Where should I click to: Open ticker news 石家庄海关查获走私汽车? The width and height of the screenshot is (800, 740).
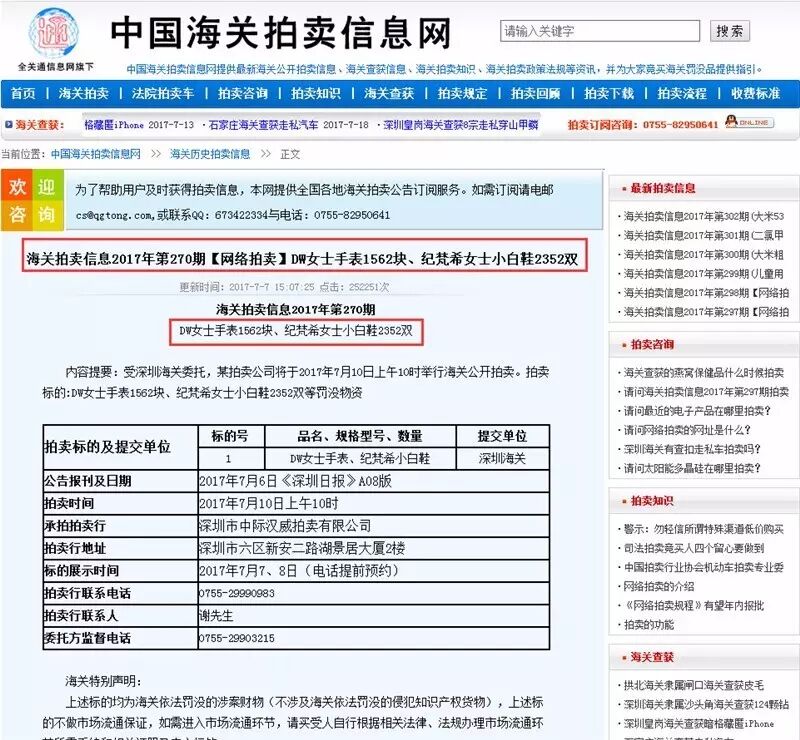[x=263, y=125]
